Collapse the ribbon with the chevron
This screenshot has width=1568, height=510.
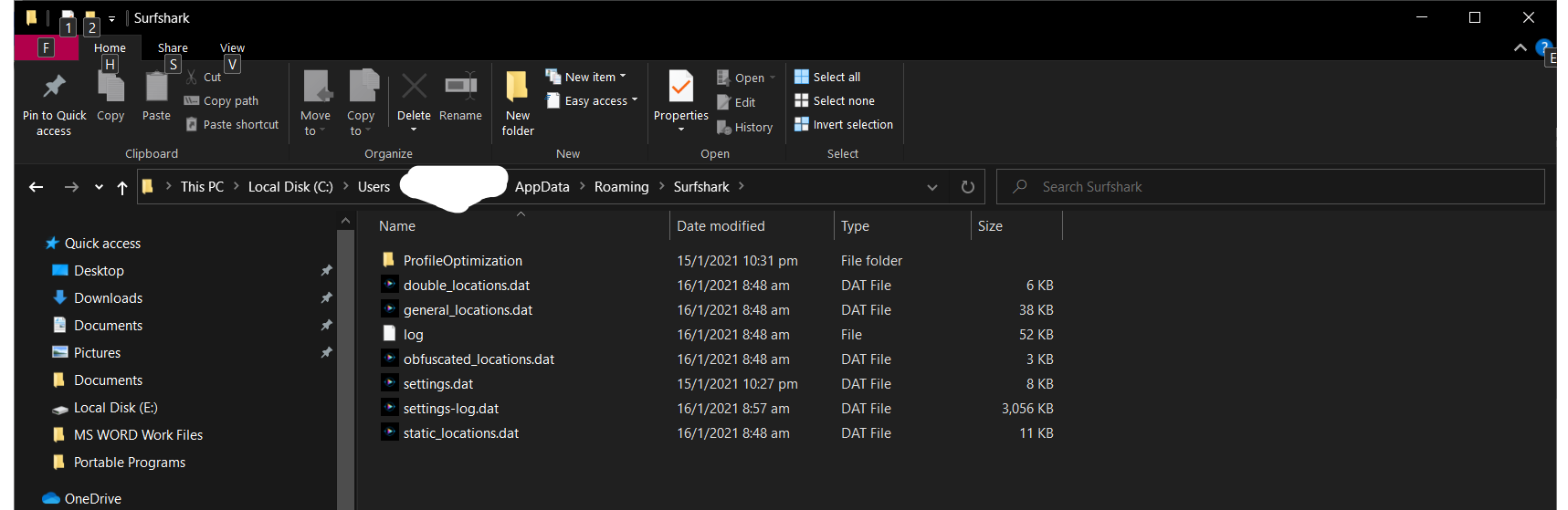coord(1520,47)
